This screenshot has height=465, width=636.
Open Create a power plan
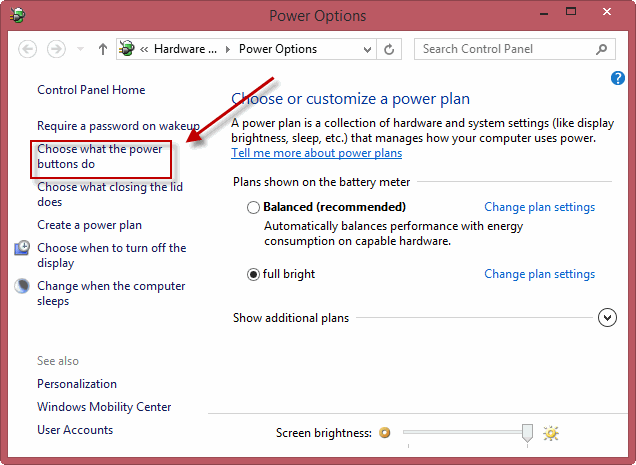tap(90, 225)
